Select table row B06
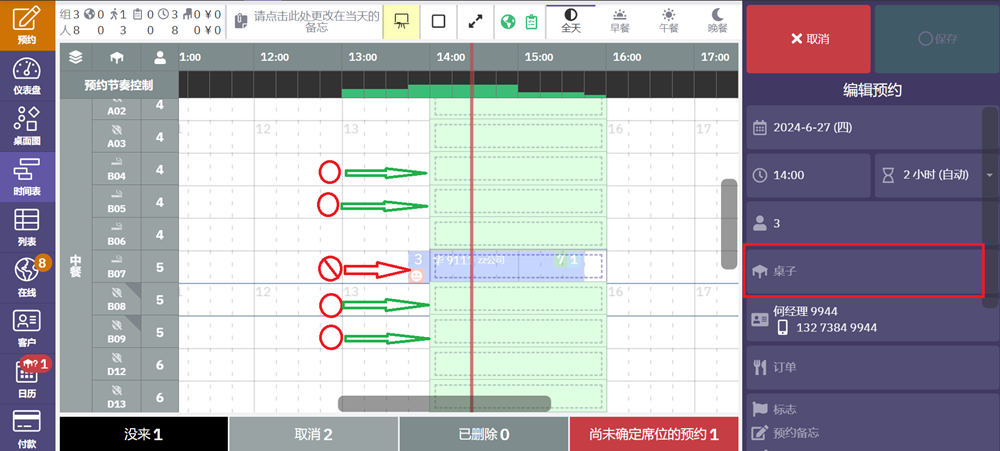Image resolution: width=1000 pixels, height=451 pixels. coord(116,235)
